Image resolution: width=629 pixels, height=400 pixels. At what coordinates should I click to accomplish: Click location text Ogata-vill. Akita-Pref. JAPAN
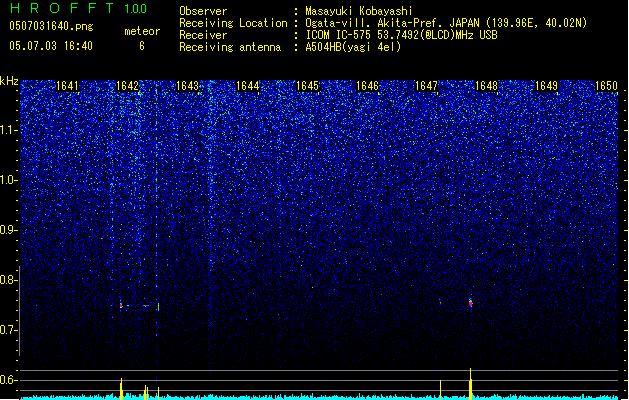tap(392, 23)
